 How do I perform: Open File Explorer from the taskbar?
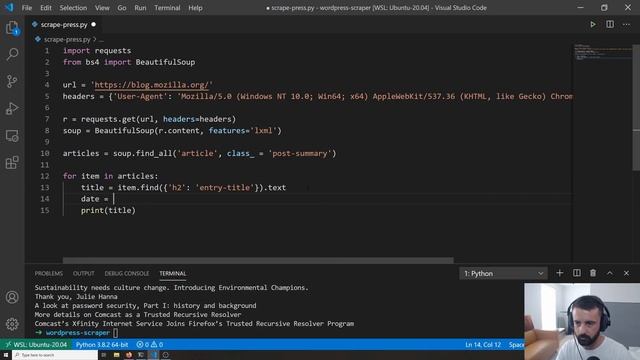(x=116, y=355)
